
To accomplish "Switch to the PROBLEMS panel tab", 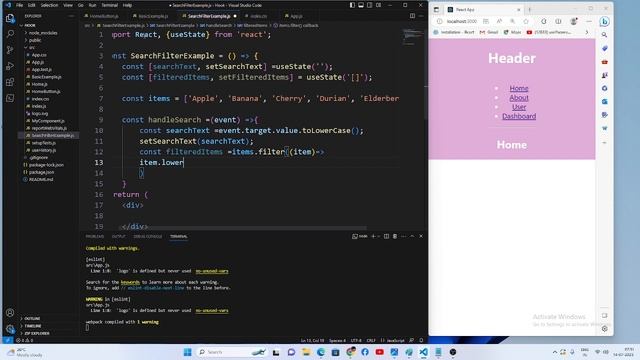I will pos(95,236).
